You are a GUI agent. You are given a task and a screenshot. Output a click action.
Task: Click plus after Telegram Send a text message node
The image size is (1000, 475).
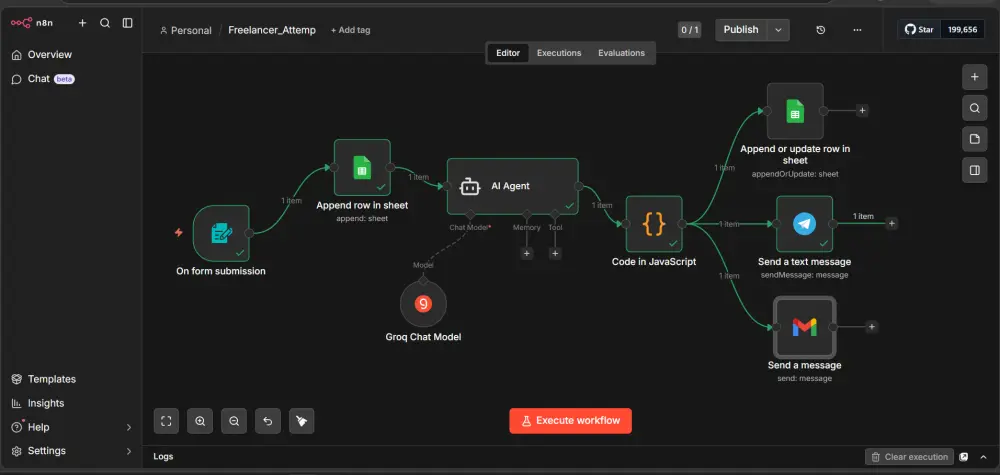(x=892, y=224)
